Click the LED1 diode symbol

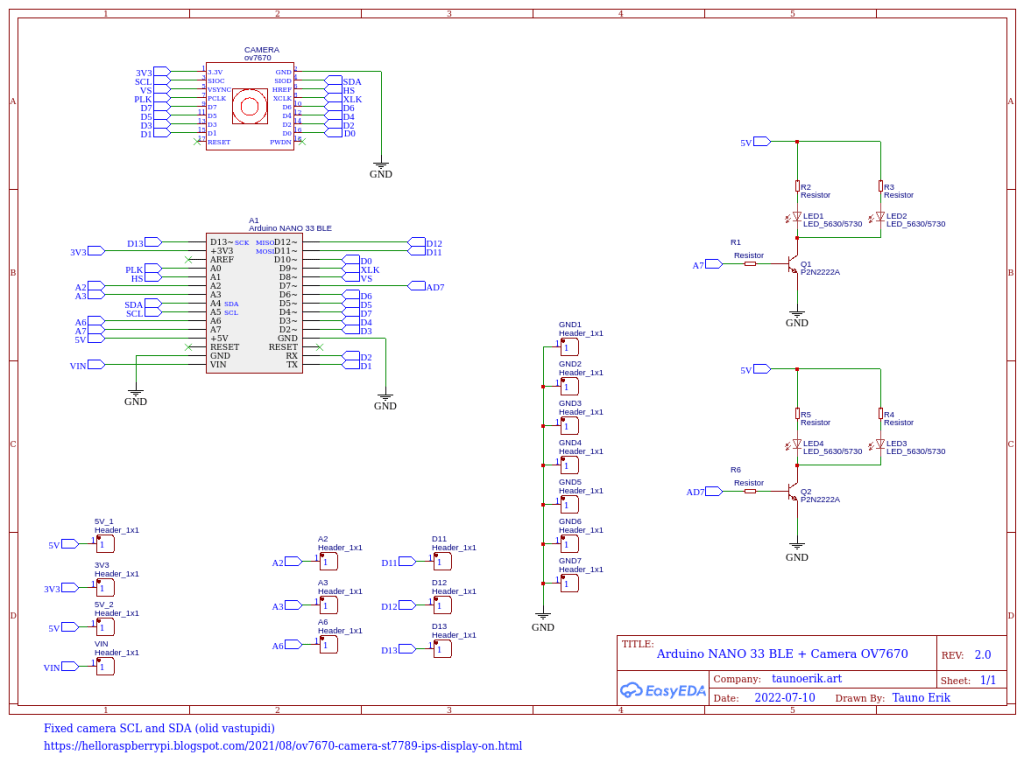[x=797, y=217]
